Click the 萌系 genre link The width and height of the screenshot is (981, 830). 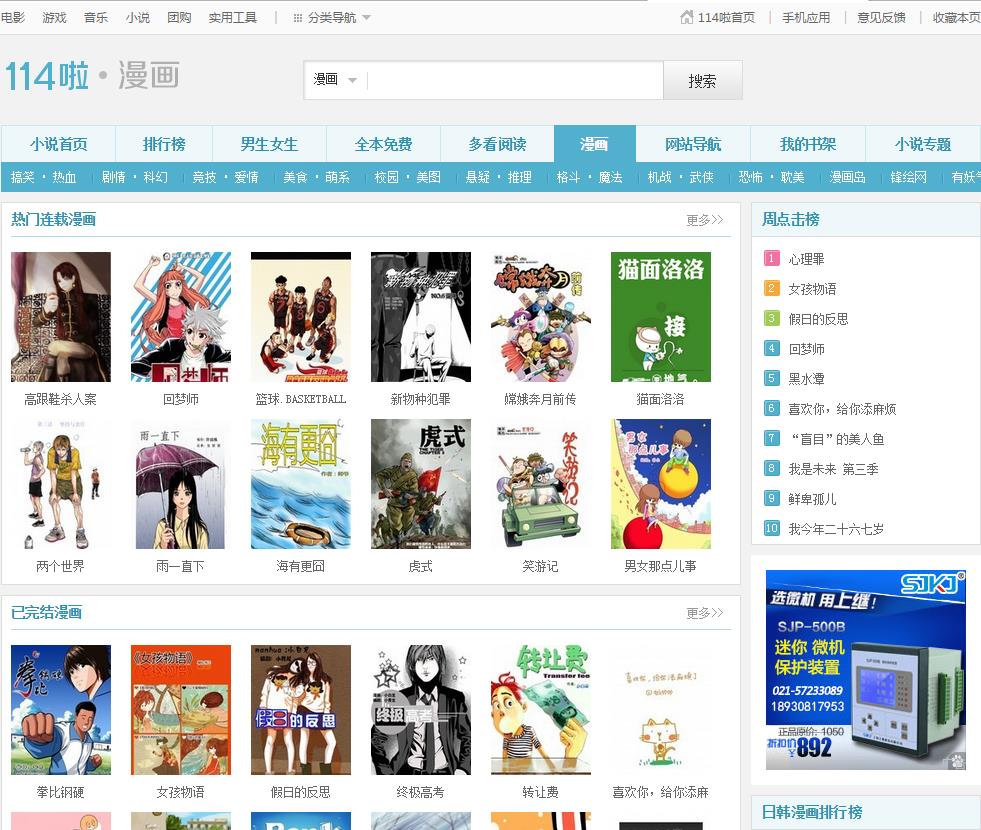click(x=337, y=177)
